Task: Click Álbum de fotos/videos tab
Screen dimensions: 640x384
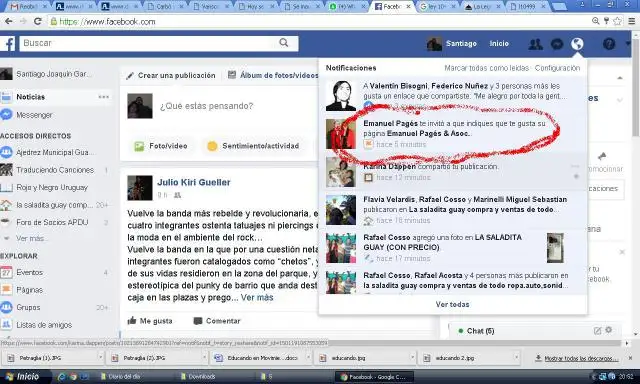Action: (x=273, y=75)
